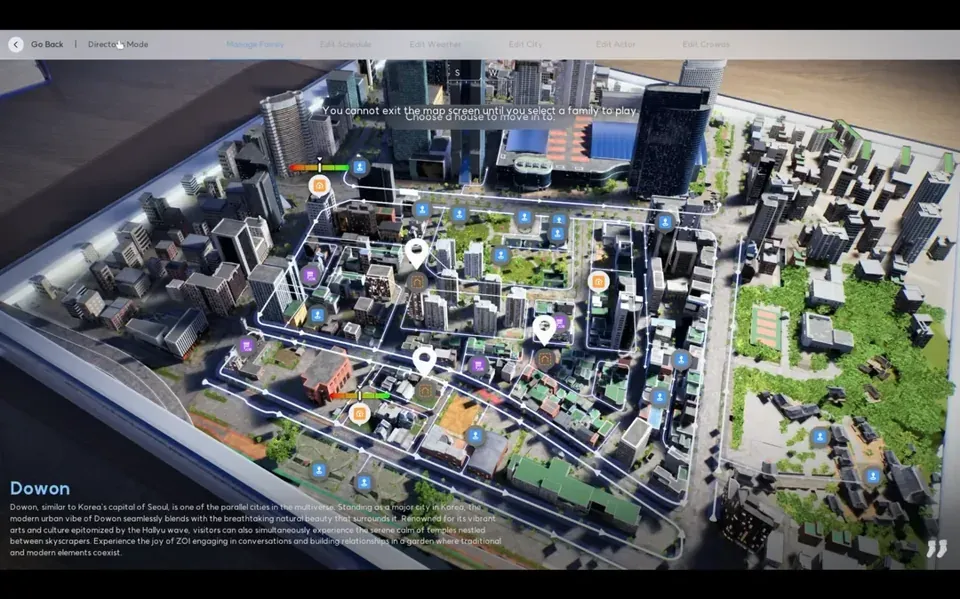The image size is (960, 599).
Task: Choose the Edit Crowds tab
Action: pyautogui.click(x=706, y=44)
